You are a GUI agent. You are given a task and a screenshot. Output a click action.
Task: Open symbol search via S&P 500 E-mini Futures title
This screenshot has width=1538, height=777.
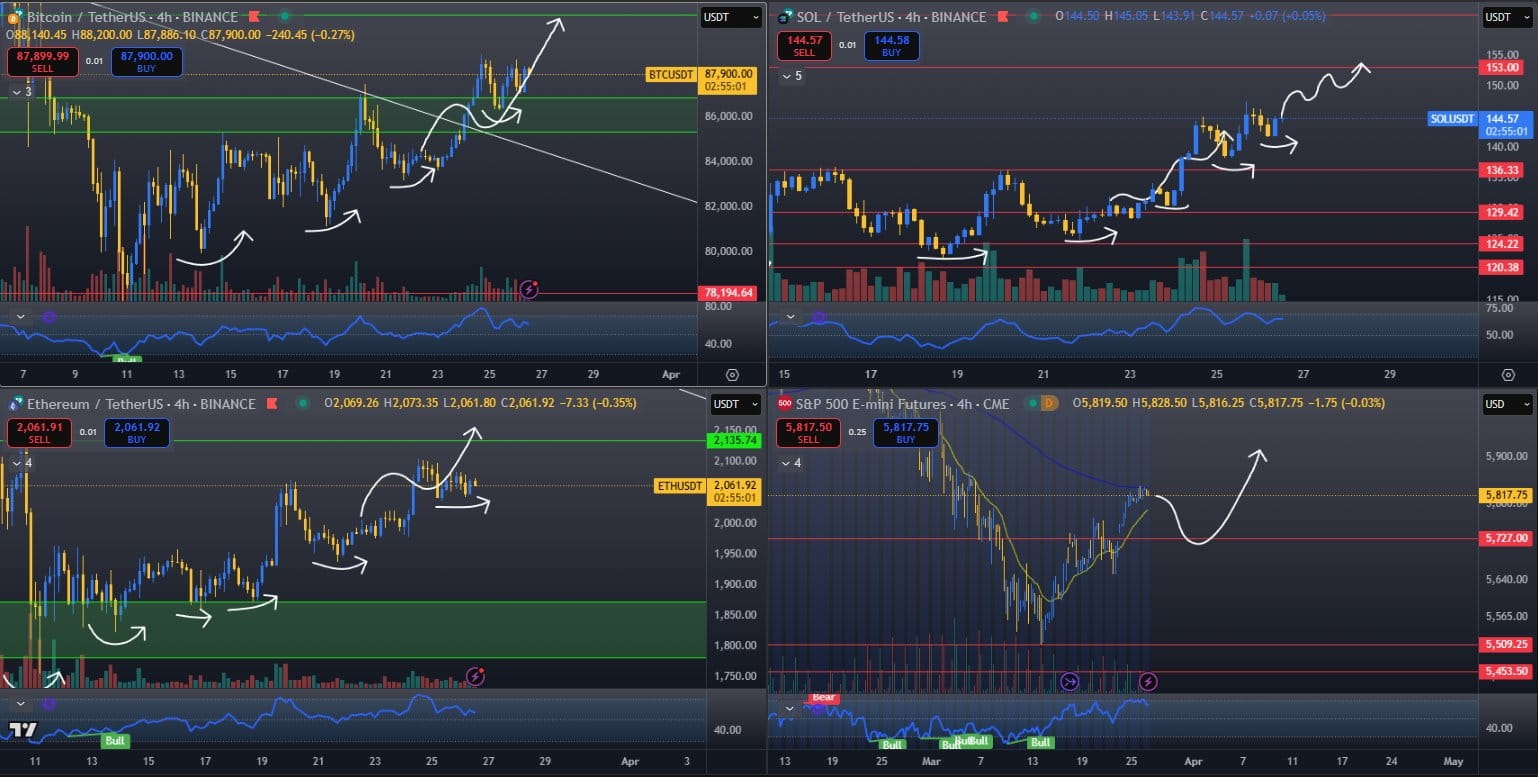(903, 404)
